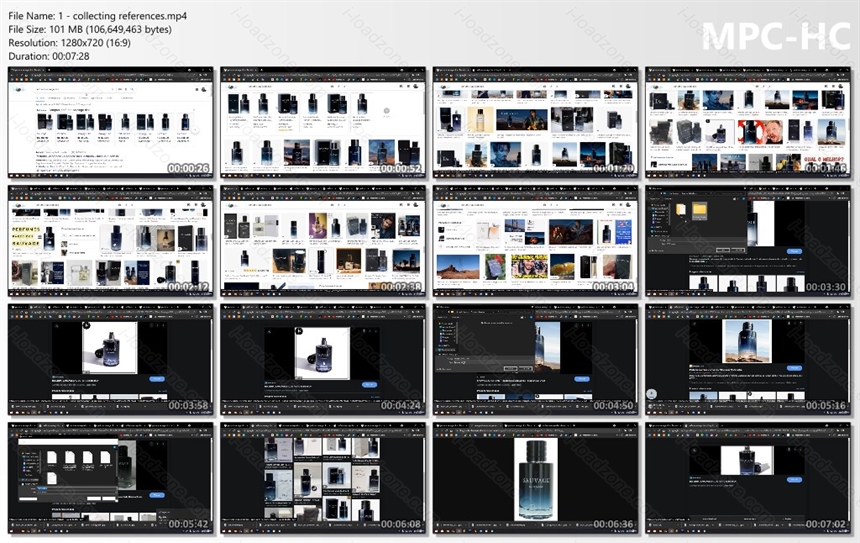Screen dimensions: 860x543
Task: Click the file browser thumbnail at 00:05:42
Action: [x=110, y=478]
